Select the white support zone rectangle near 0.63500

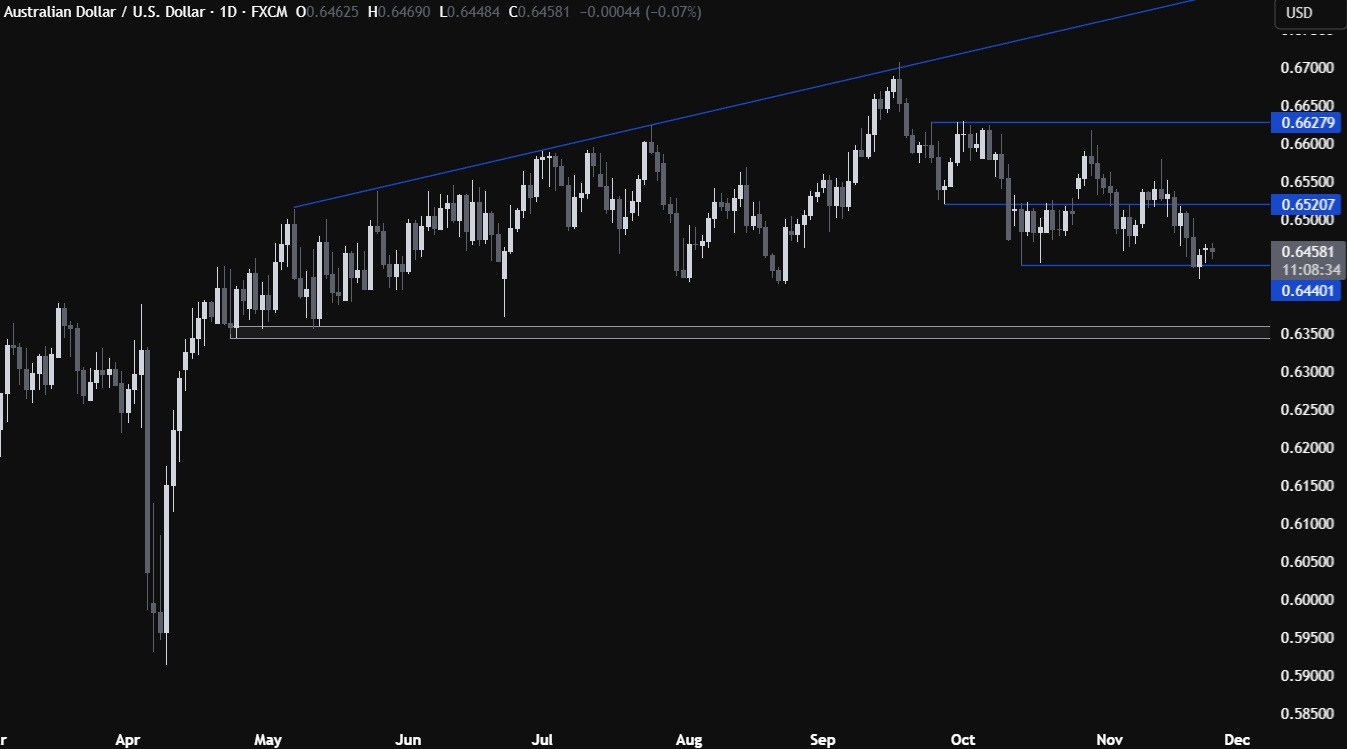click(750, 332)
